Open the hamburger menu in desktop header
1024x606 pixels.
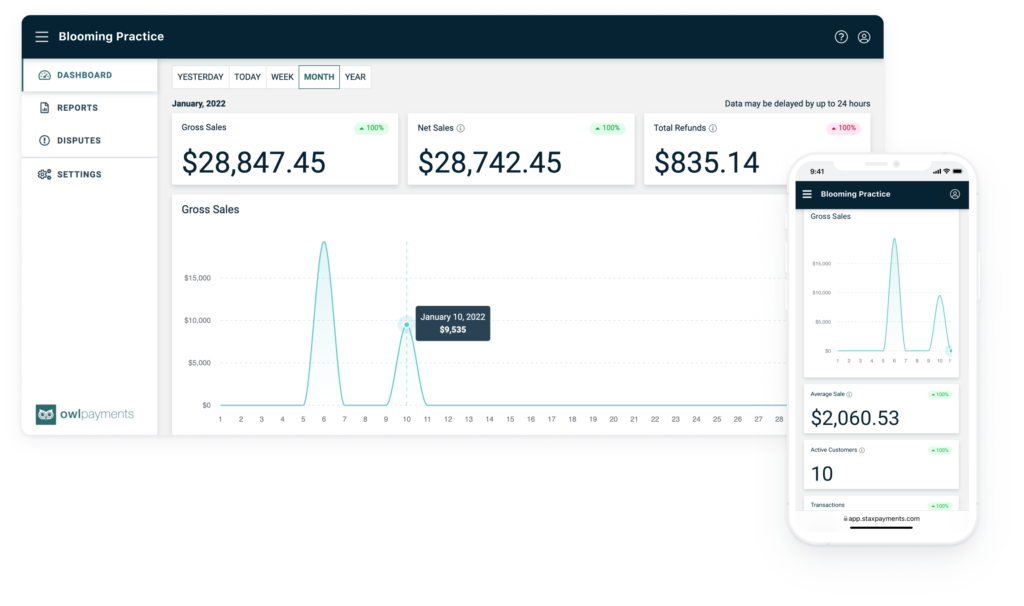pos(42,37)
